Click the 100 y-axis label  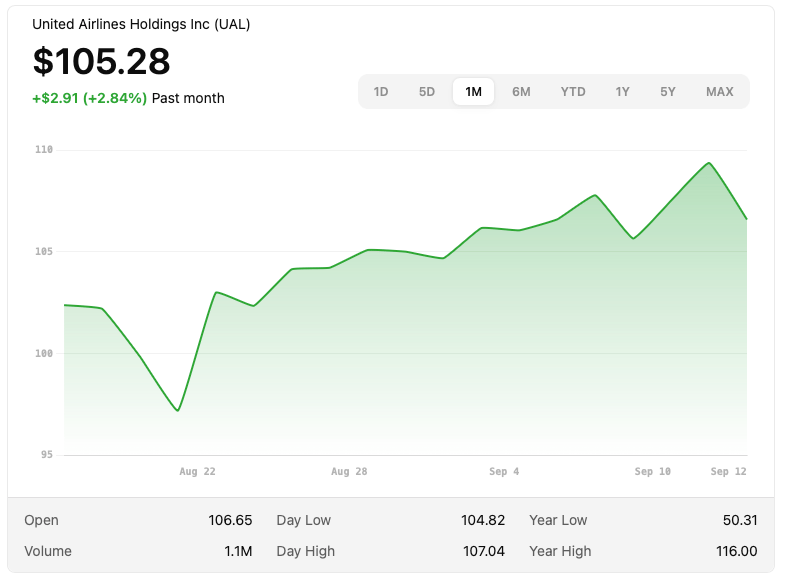point(44,353)
